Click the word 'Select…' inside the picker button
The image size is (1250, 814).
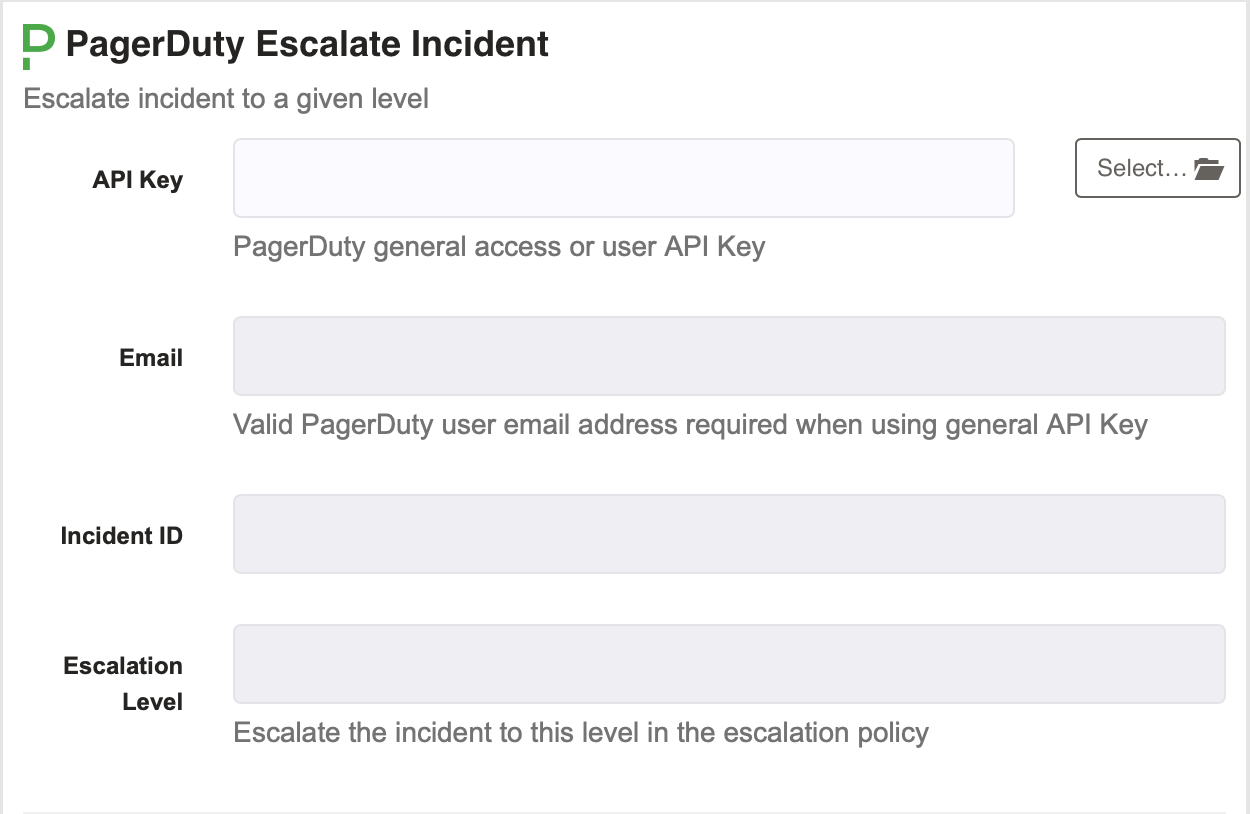pyautogui.click(x=1142, y=168)
